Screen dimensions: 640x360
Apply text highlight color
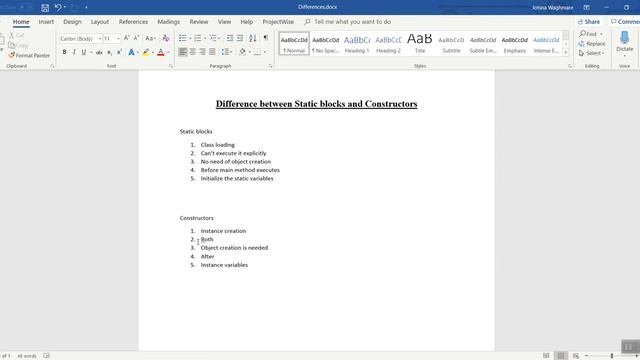tap(146, 52)
